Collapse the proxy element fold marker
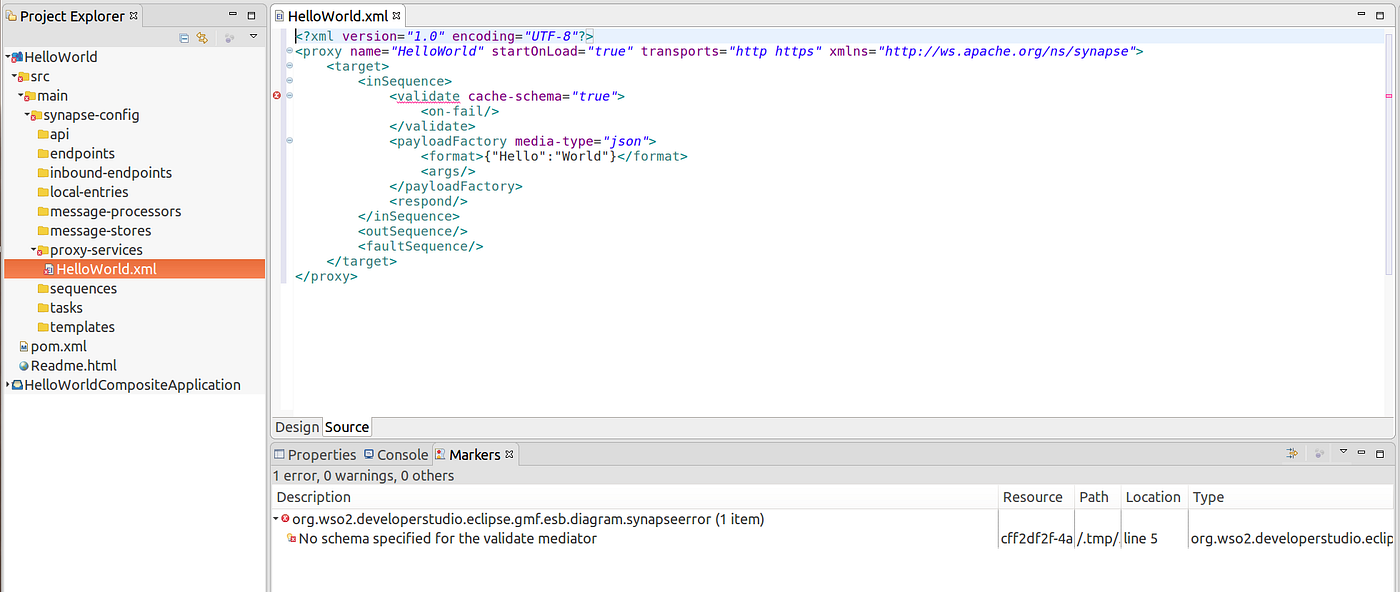Screen dimensions: 1400x592 pyautogui.click(x=289, y=51)
